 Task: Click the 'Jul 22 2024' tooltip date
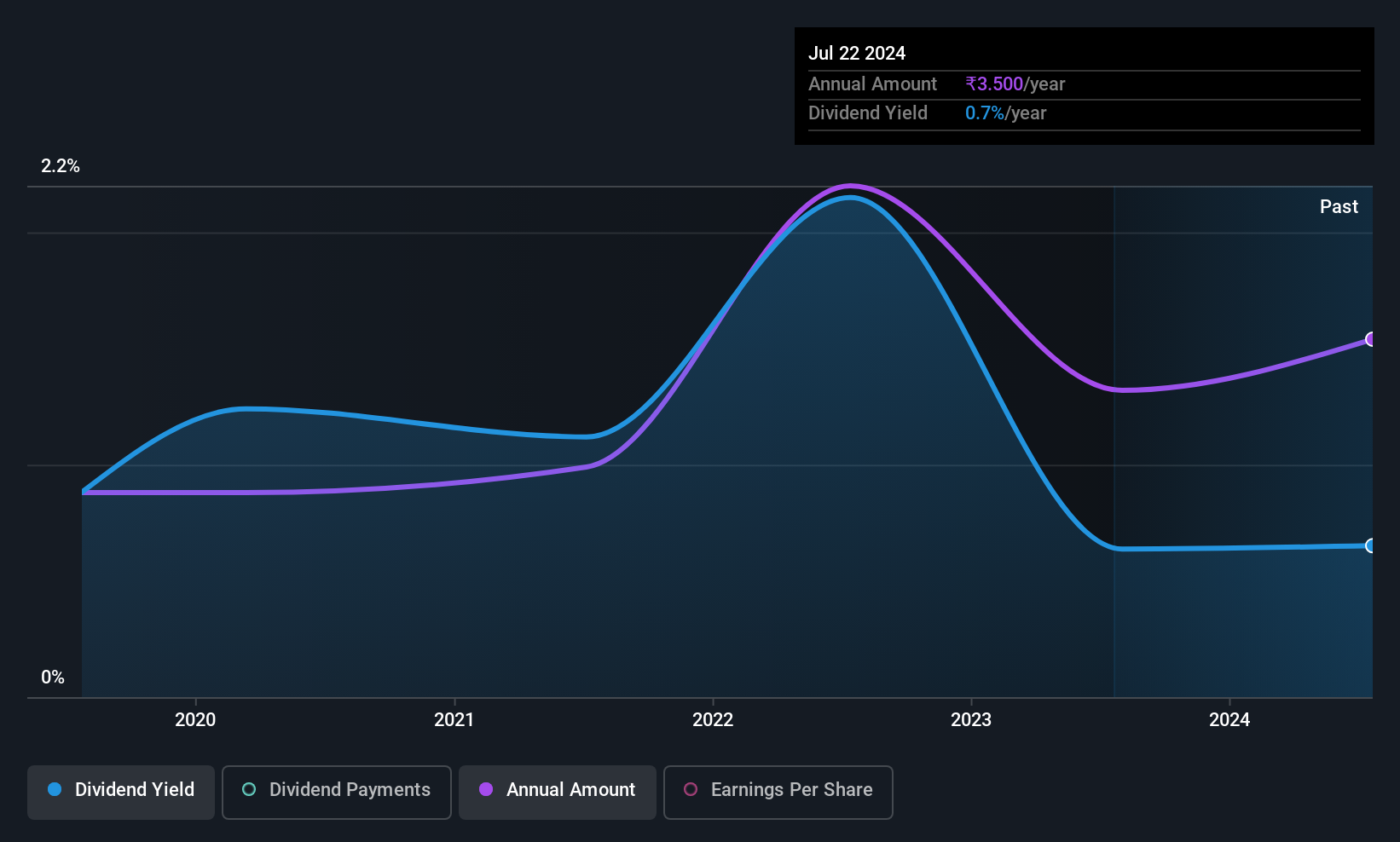coord(857,53)
